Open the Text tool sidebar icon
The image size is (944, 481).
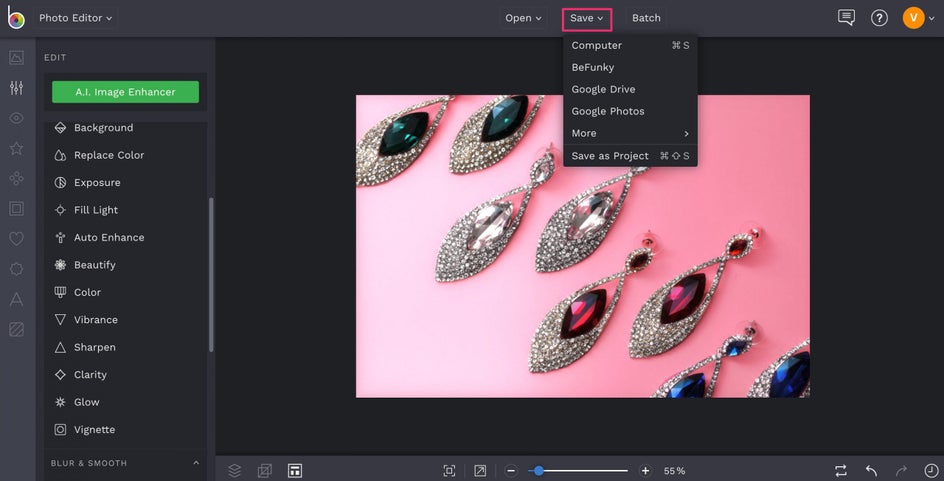coord(16,299)
